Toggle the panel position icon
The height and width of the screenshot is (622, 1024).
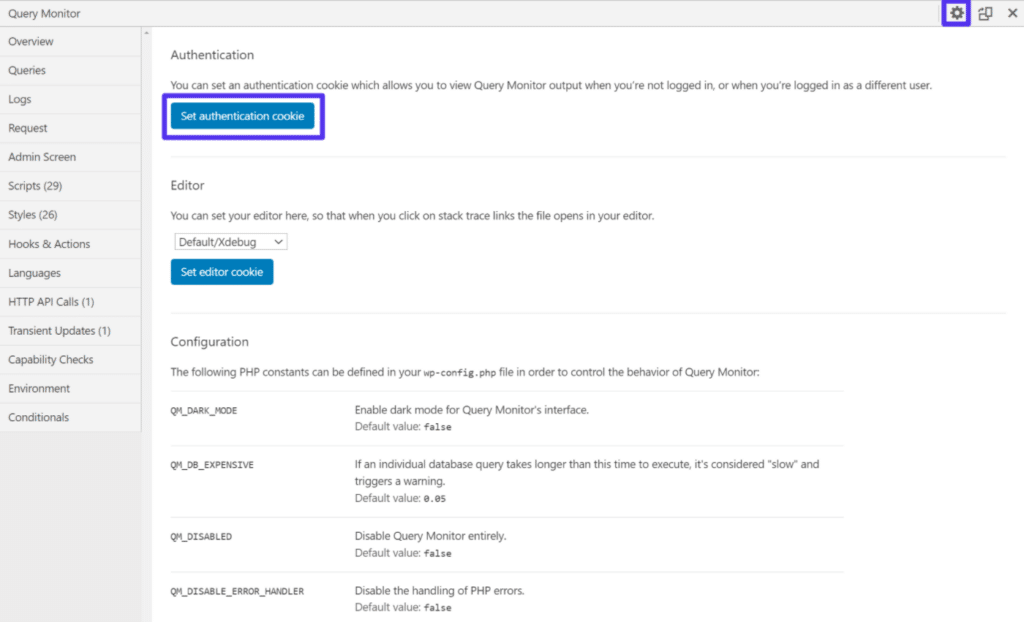tap(984, 13)
